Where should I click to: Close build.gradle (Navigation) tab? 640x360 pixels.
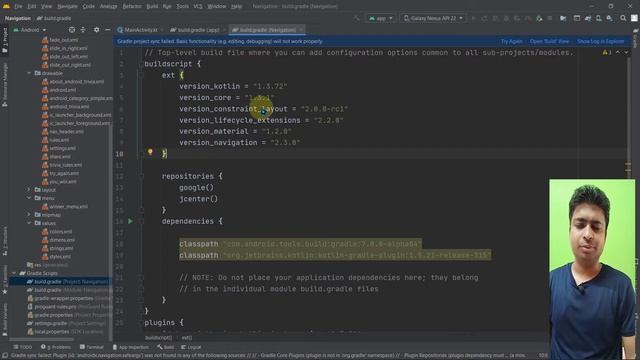pyautogui.click(x=301, y=30)
